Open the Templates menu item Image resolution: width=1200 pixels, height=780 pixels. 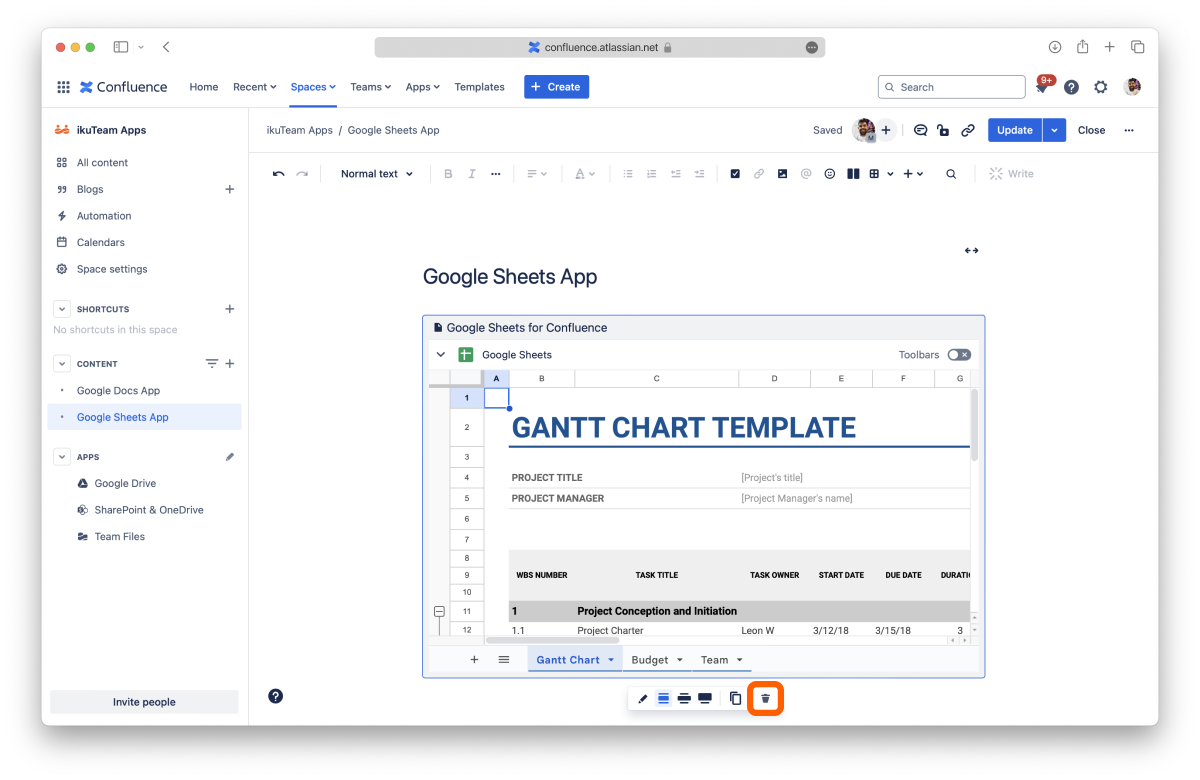[x=479, y=87]
